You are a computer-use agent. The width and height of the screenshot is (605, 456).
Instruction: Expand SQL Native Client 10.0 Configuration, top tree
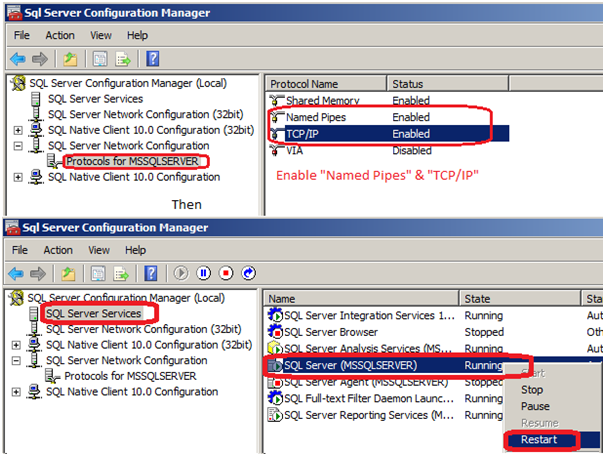[18, 177]
